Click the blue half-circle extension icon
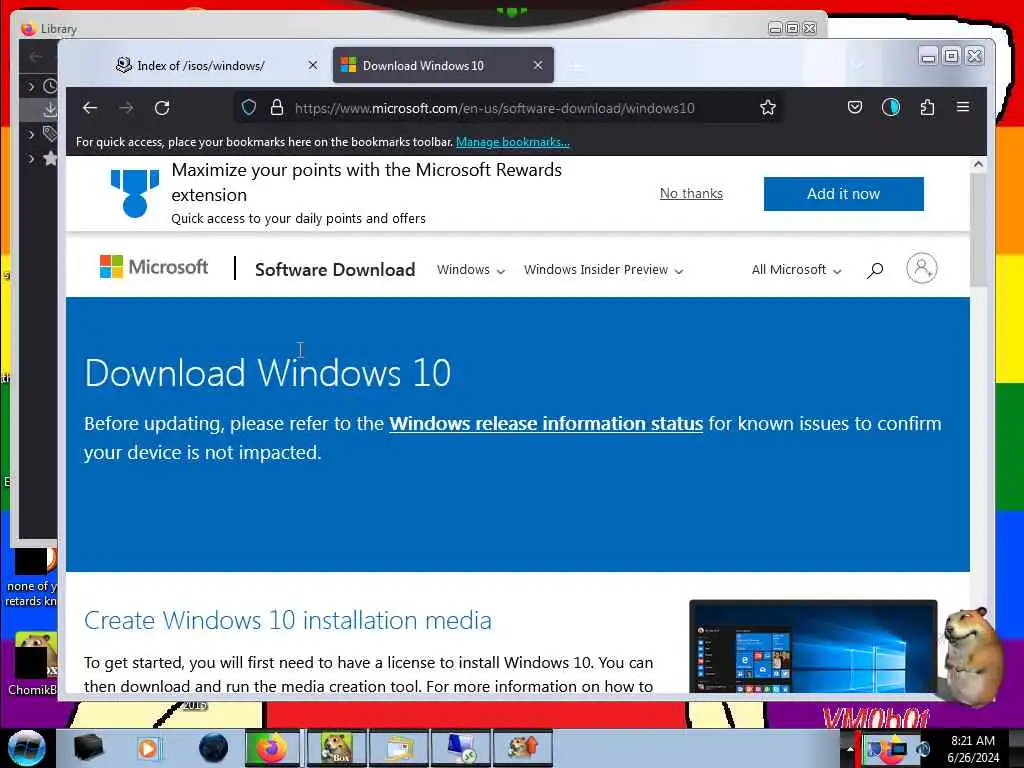Viewport: 1024px width, 768px height. [x=891, y=107]
